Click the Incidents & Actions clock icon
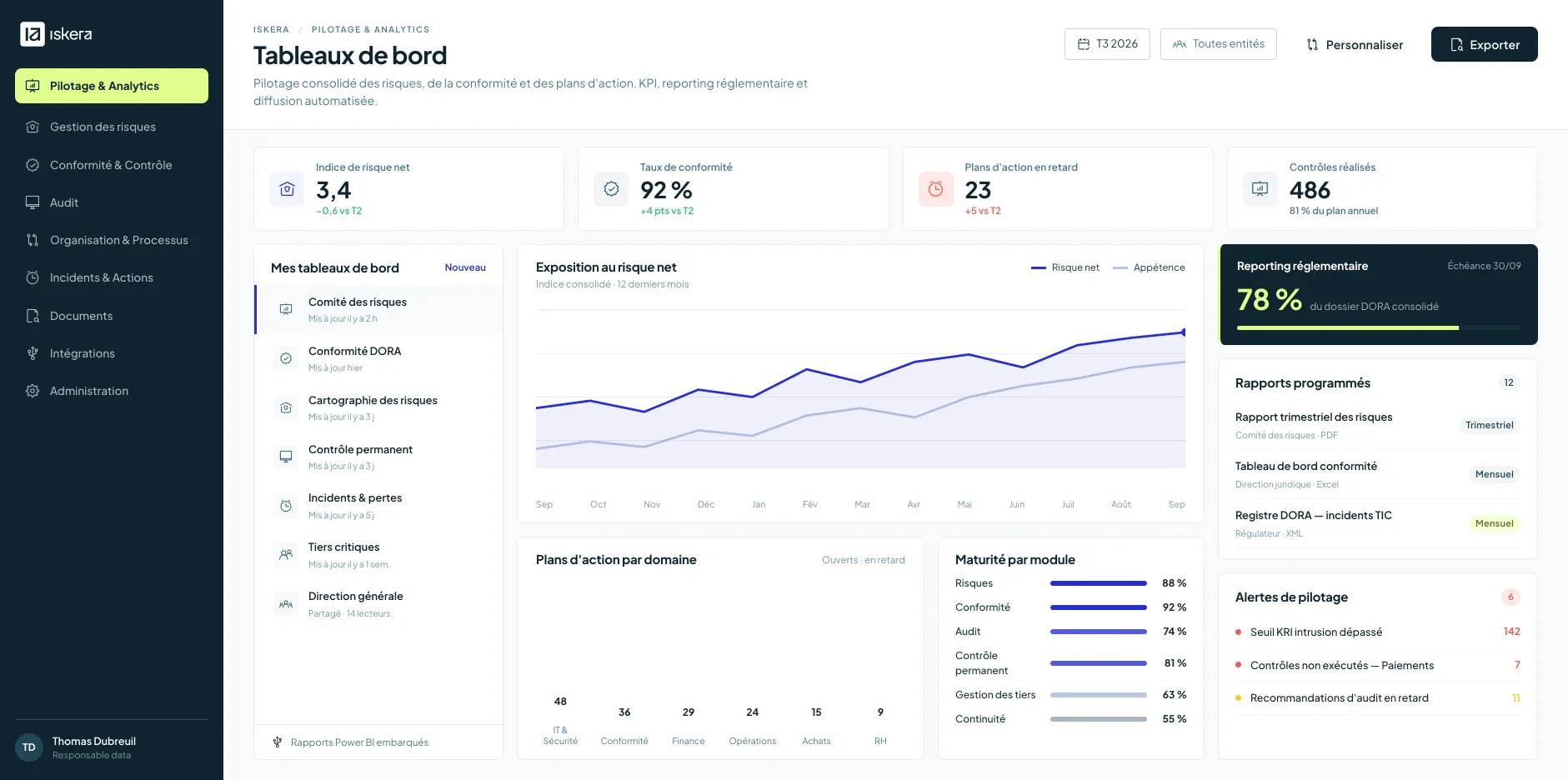This screenshot has height=780, width=1568. click(33, 277)
